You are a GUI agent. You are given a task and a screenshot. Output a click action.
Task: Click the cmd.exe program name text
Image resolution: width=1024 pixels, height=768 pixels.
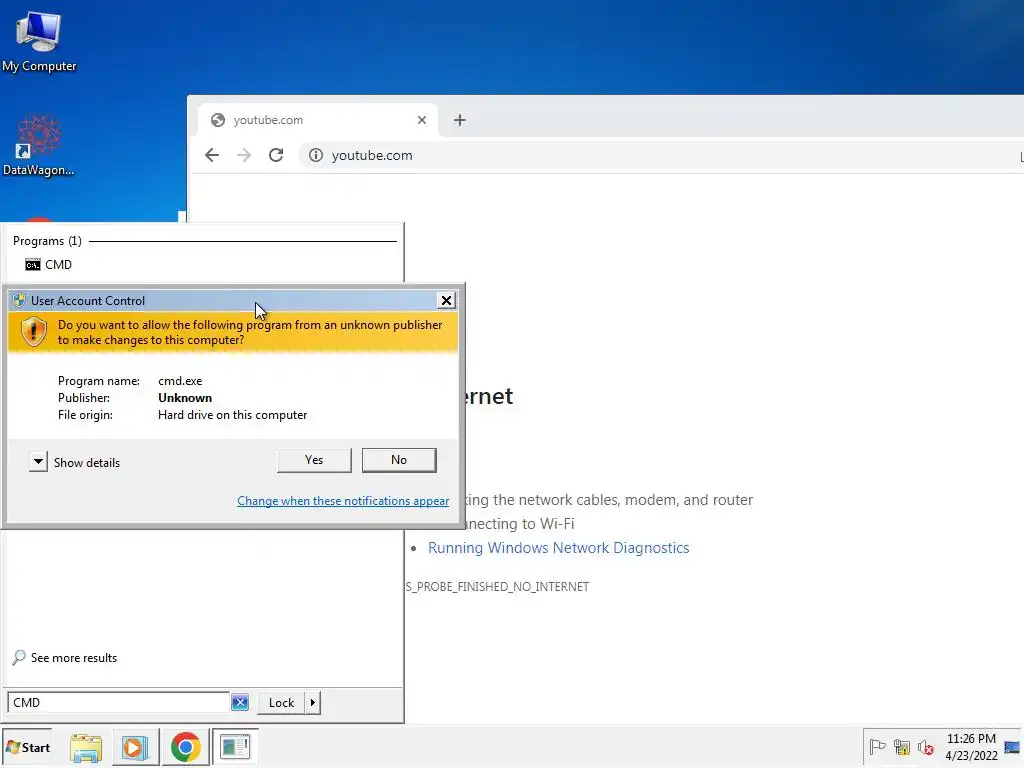[x=180, y=381]
